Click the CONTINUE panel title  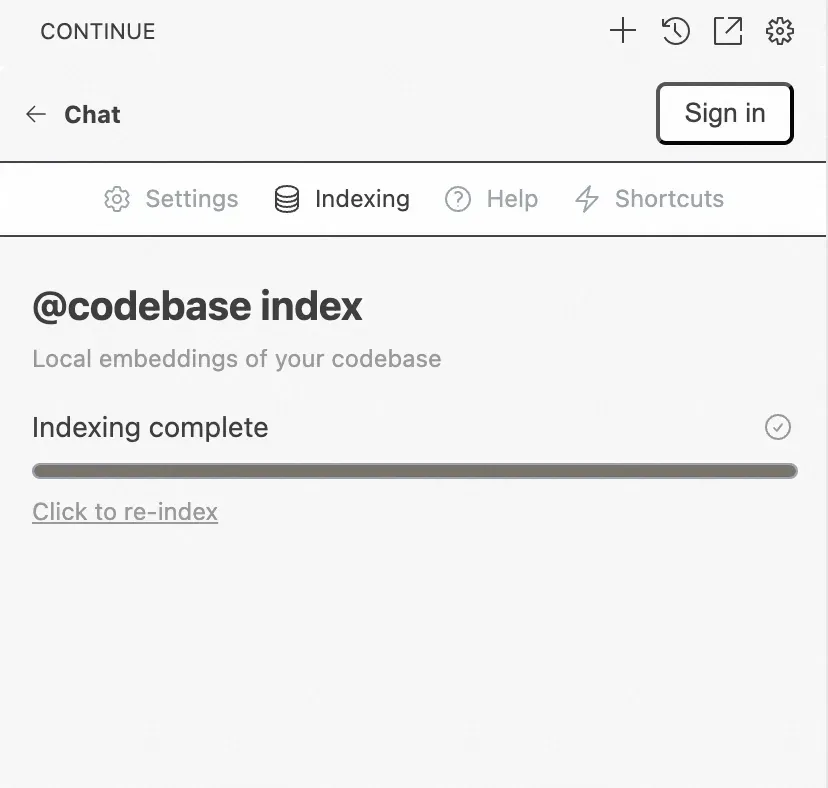click(98, 31)
